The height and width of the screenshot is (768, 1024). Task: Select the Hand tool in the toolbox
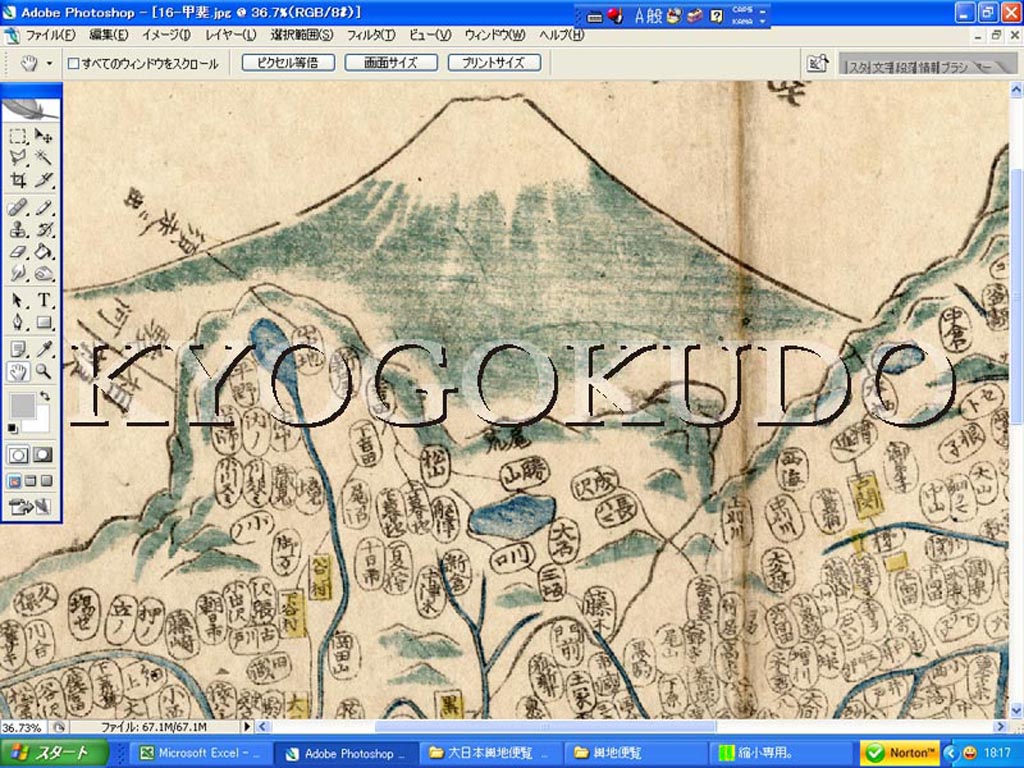click(x=18, y=372)
